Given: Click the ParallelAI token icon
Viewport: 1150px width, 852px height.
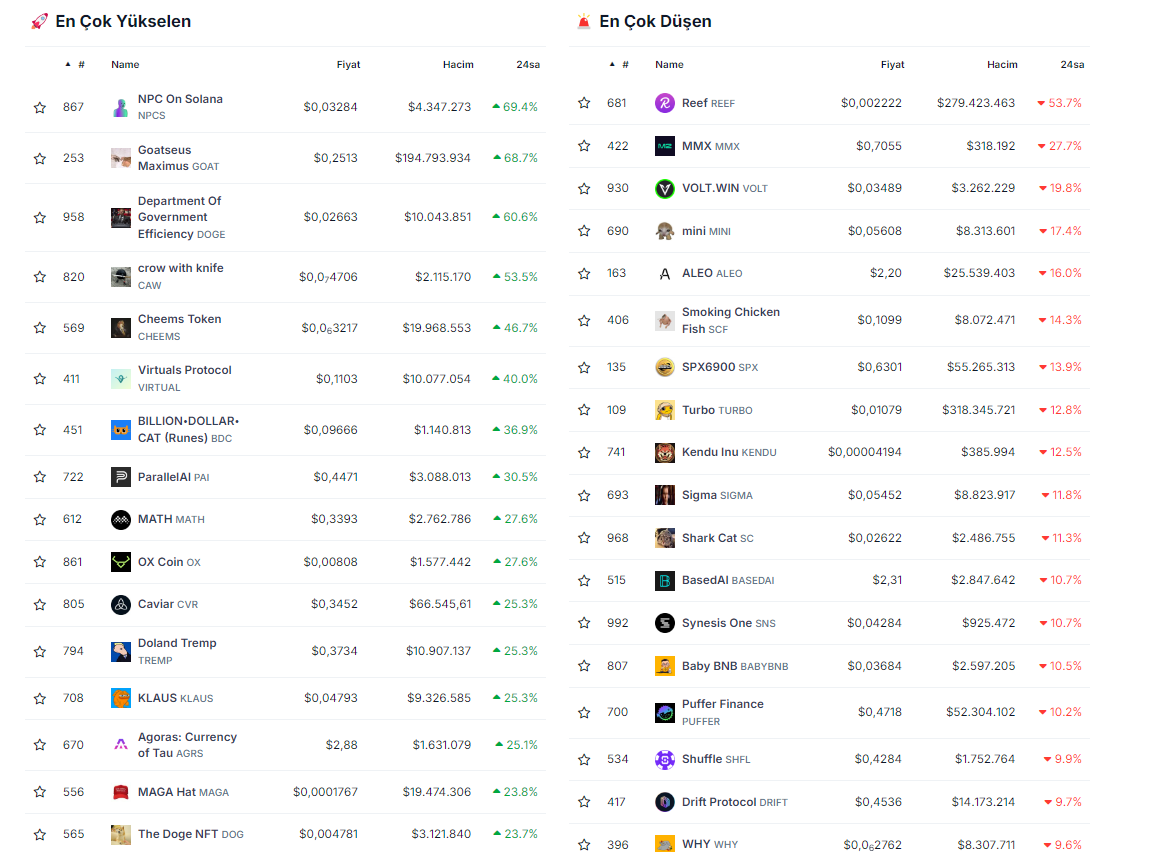Looking at the screenshot, I should pyautogui.click(x=121, y=477).
